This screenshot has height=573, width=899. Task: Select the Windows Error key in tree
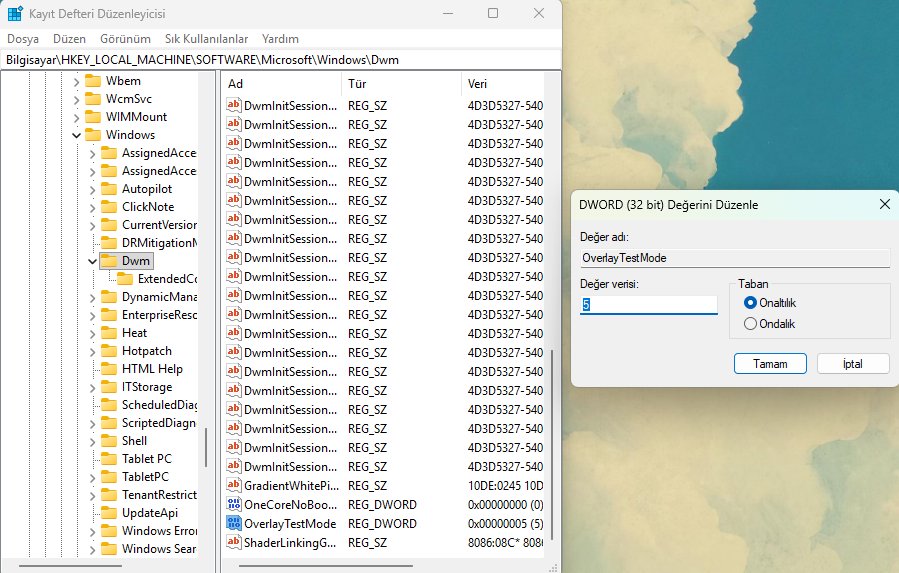pyautogui.click(x=159, y=531)
